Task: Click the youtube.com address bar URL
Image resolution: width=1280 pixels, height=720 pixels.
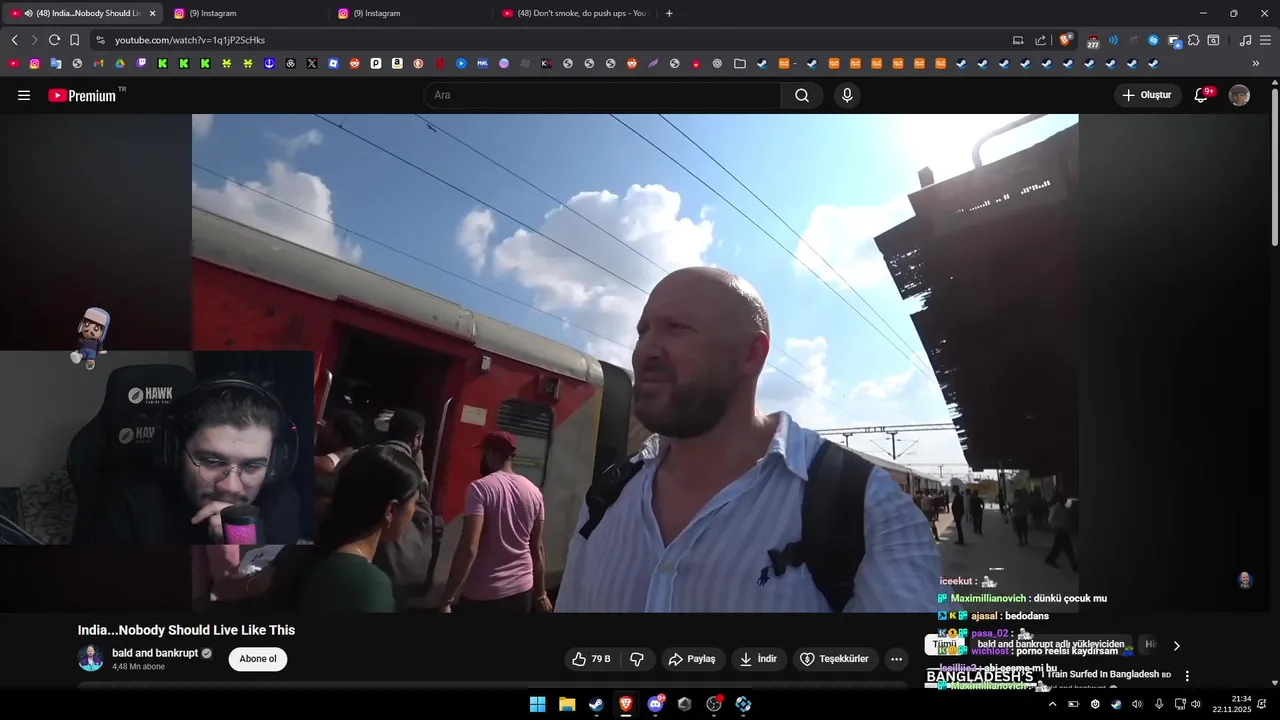Action: click(x=190, y=40)
